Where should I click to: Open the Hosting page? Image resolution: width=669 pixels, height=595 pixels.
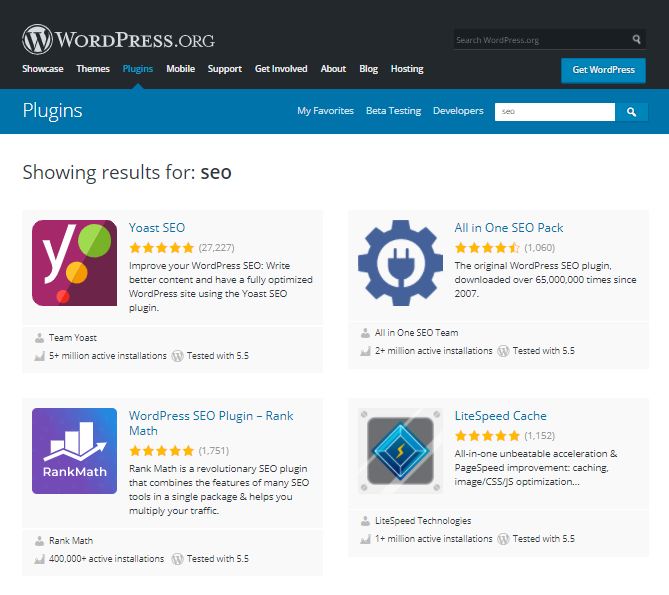[407, 69]
